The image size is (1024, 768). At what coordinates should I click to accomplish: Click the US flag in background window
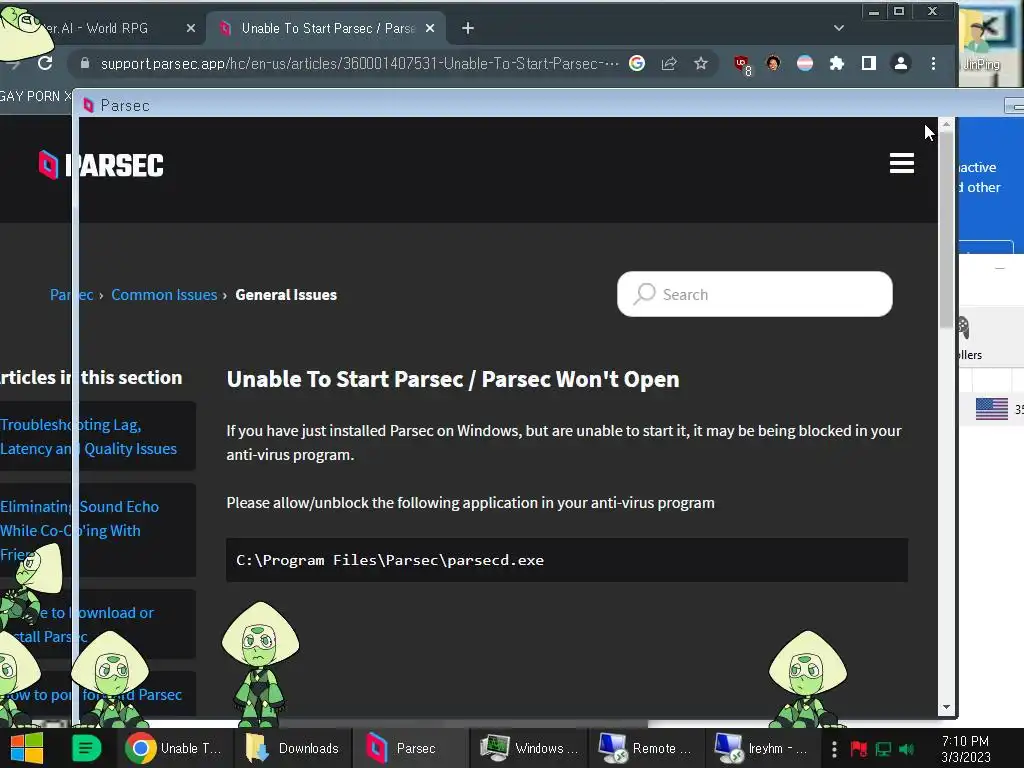click(x=992, y=409)
